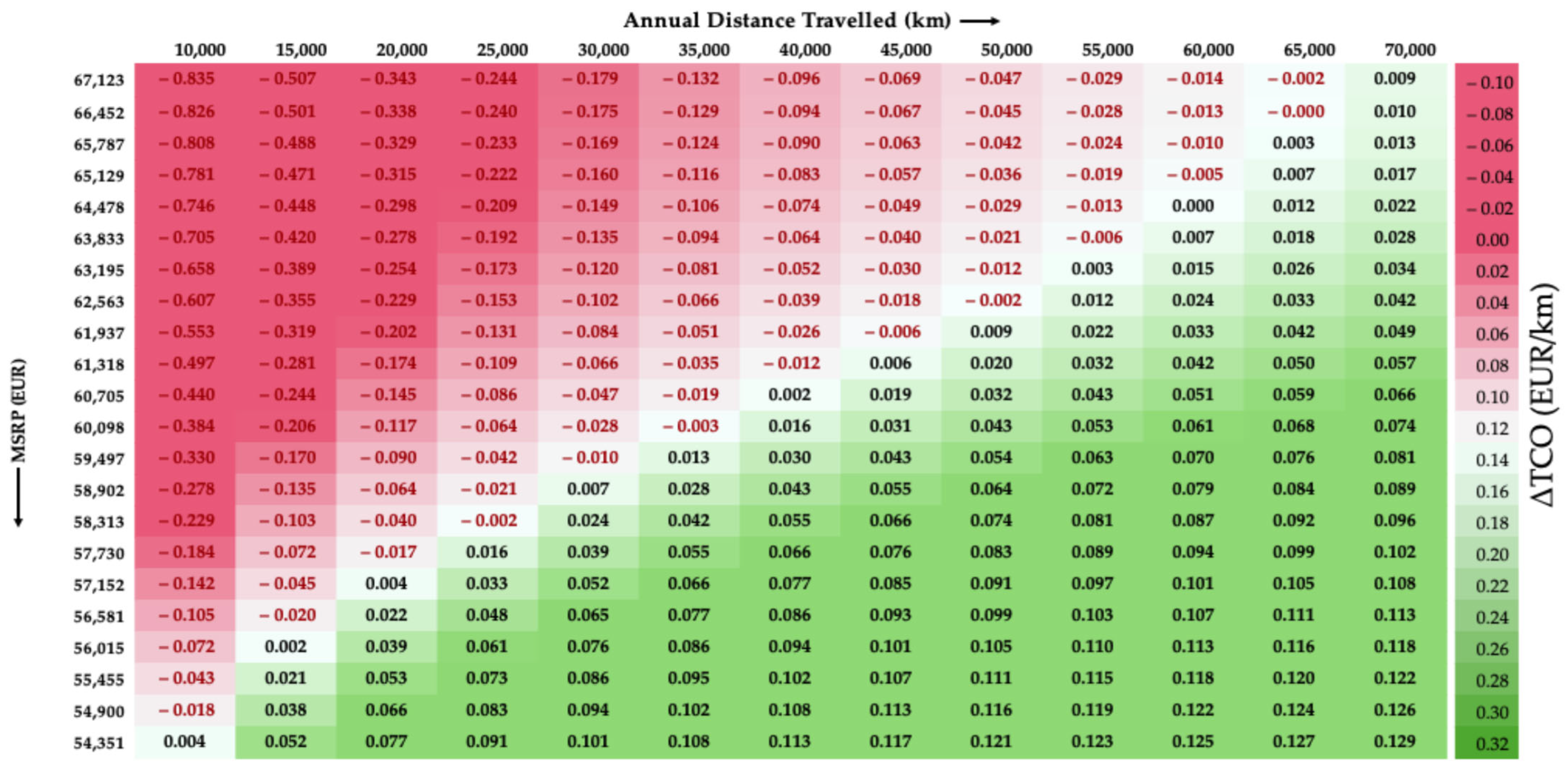The height and width of the screenshot is (775, 1568).
Task: Click the MSRP (EUR) axis label
Action: point(18,410)
